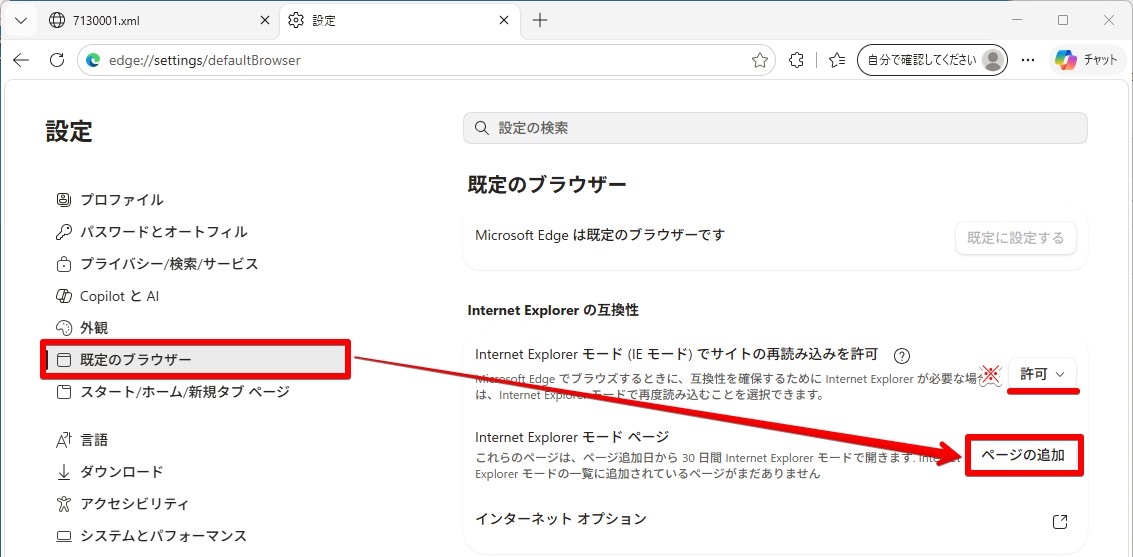Open the favorites list icon
The width and height of the screenshot is (1133, 557).
pos(837,61)
